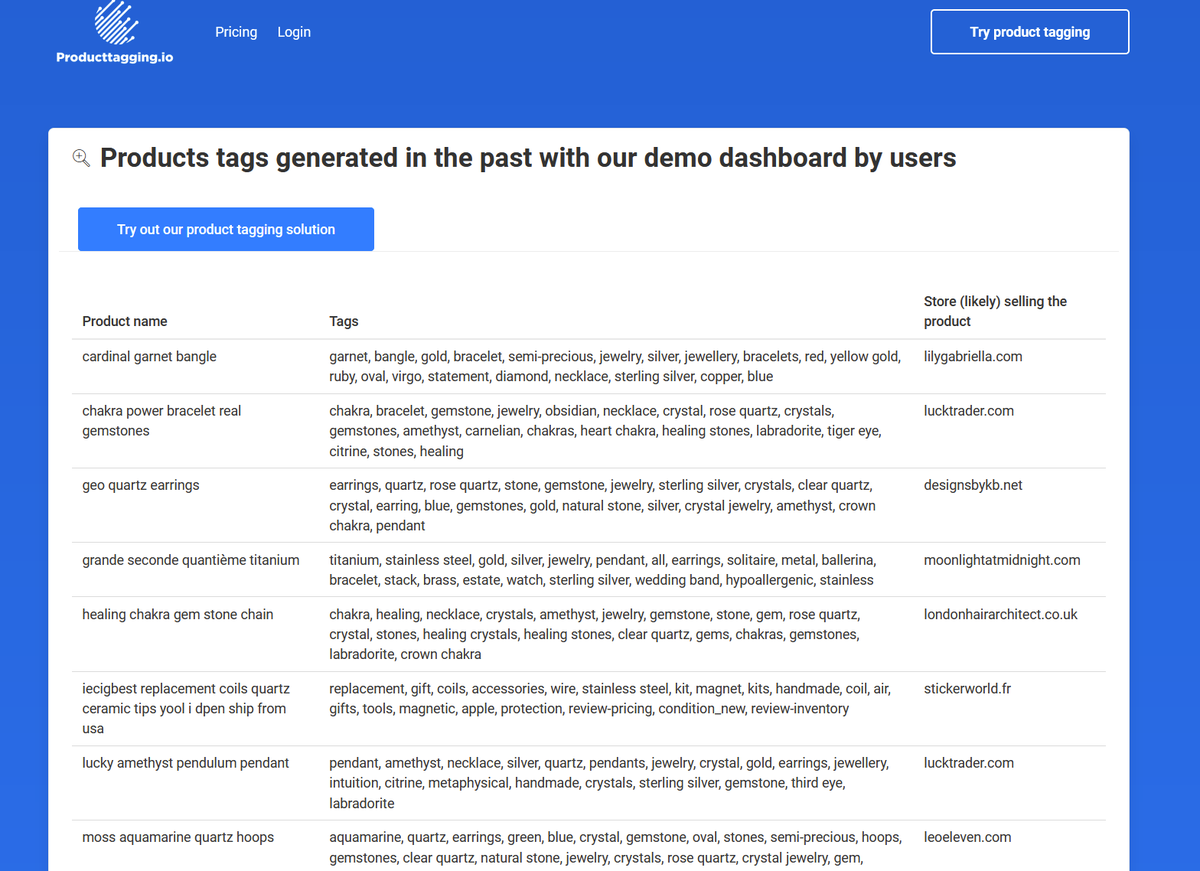Screen dimensions: 1200x871
Task: Click the Producttagging.io logo
Action: (115, 32)
